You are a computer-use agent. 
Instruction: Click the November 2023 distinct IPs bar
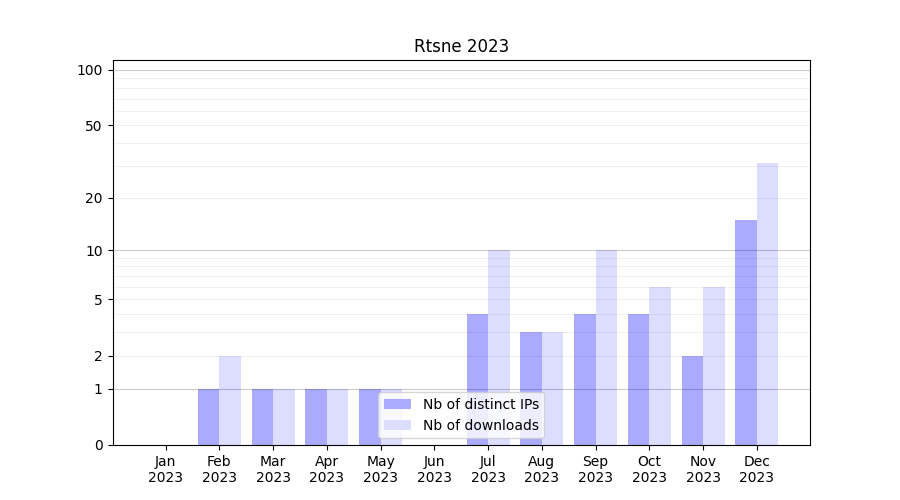click(x=692, y=400)
